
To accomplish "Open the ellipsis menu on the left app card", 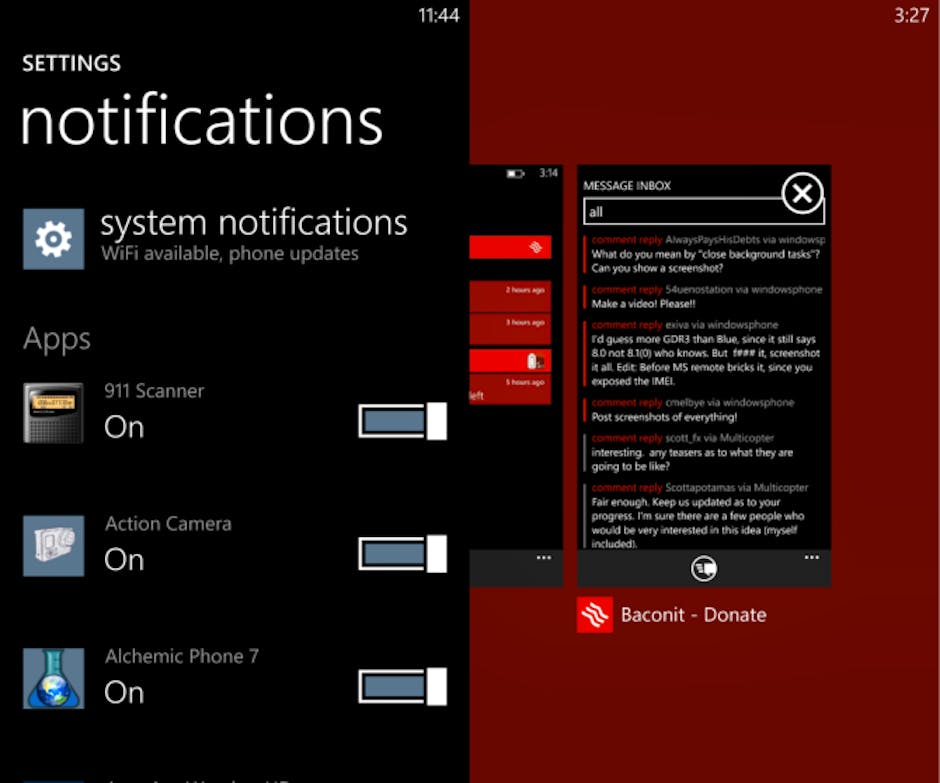I will click(x=543, y=558).
